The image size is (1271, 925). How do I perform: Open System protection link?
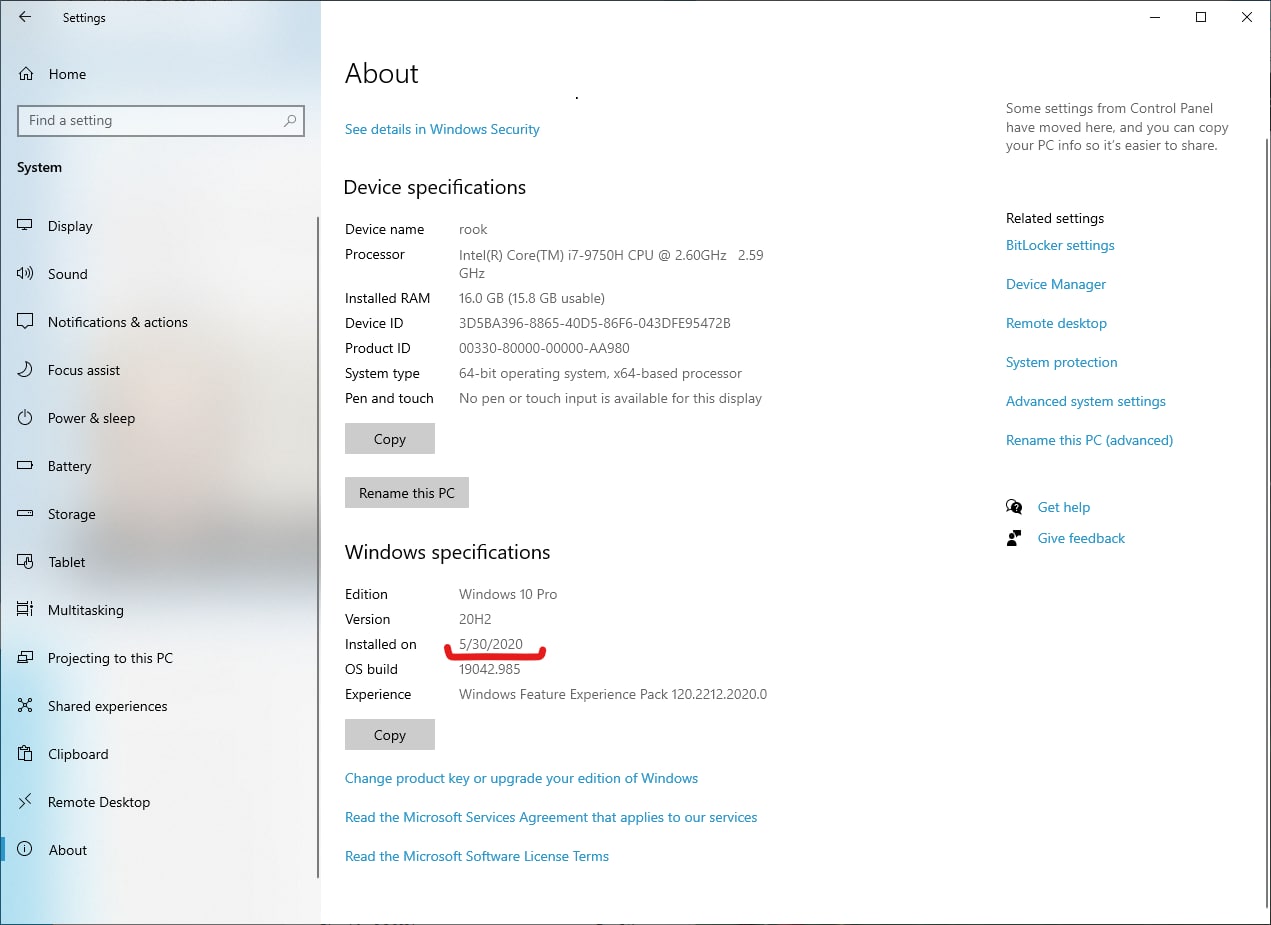(x=1062, y=362)
